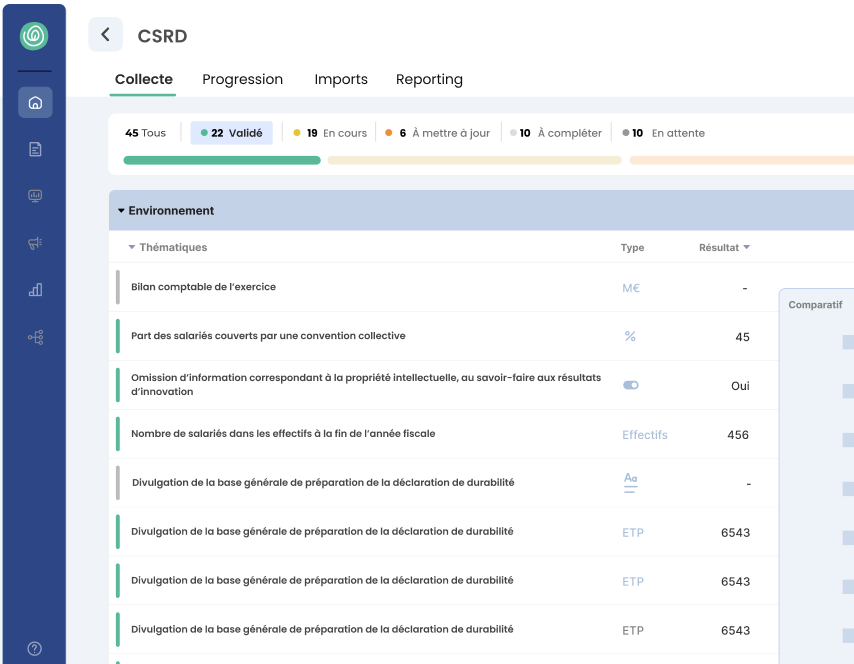Open help via the question mark icon

click(35, 648)
